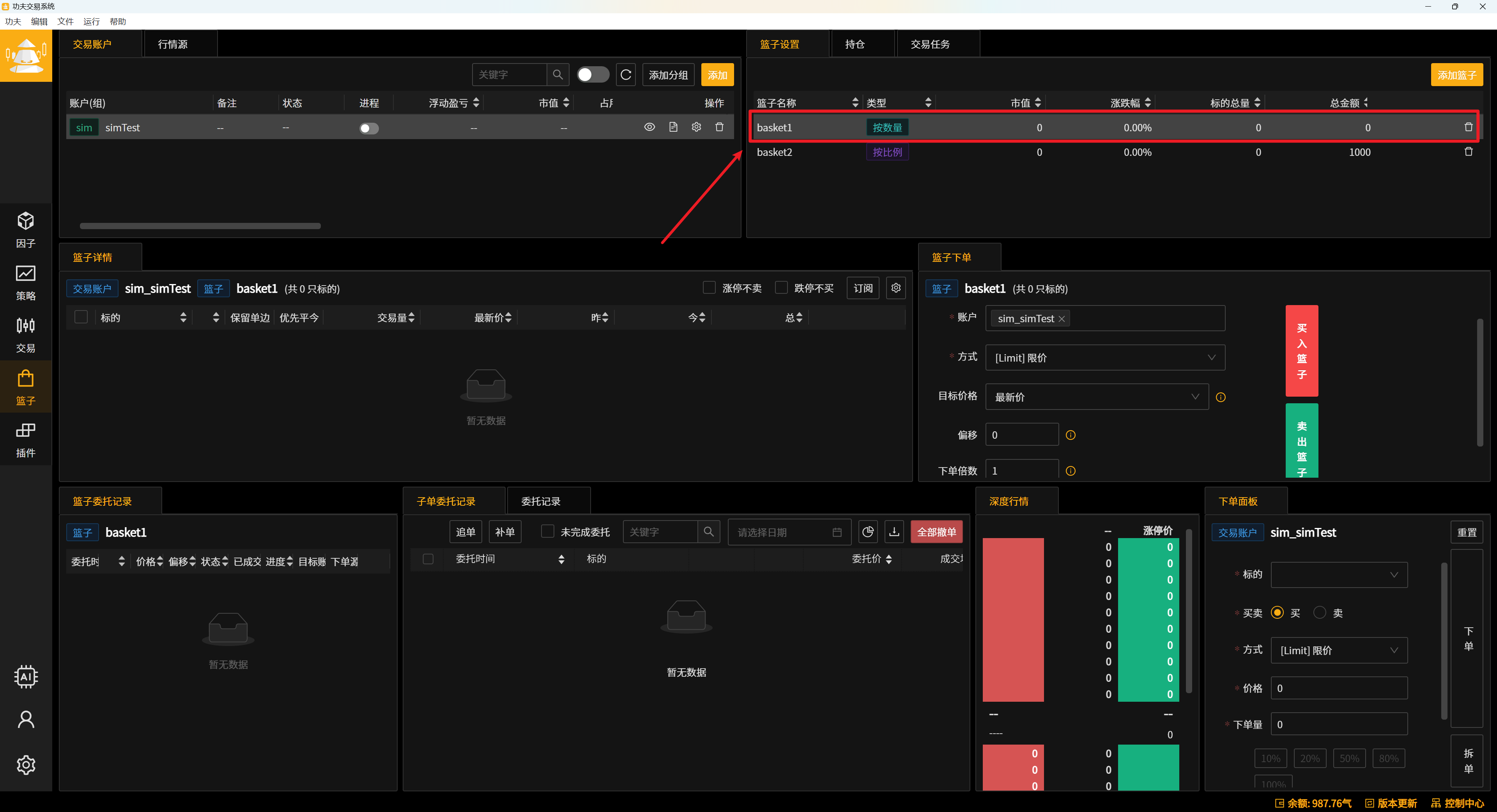The width and height of the screenshot is (1497, 812).
Task: Show info tooltip next to 偏移
Action: pyautogui.click(x=1071, y=435)
